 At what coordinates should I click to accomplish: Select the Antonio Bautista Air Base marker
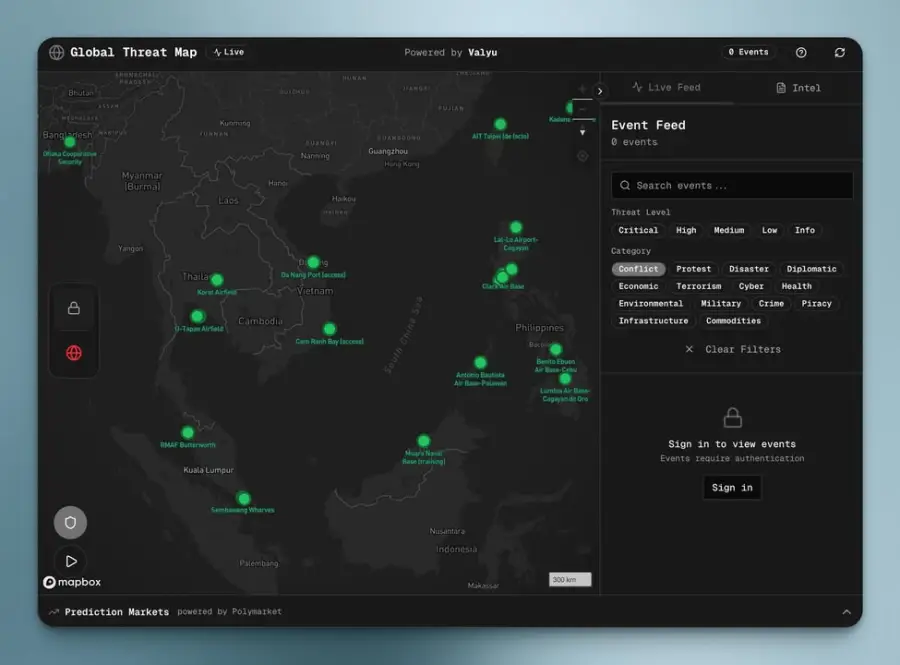[480, 363]
